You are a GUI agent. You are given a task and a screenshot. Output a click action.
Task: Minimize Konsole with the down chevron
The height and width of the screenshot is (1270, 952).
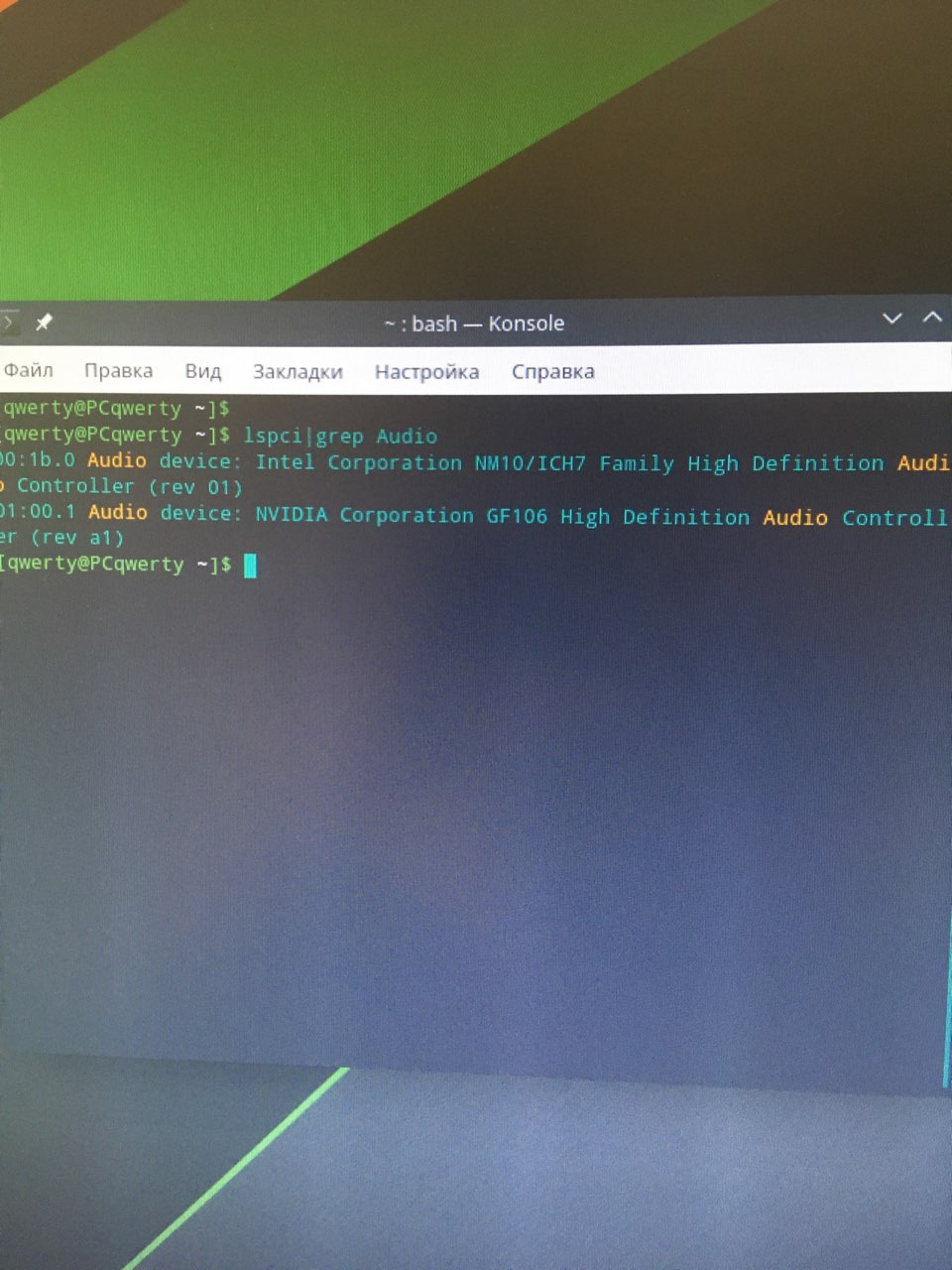[892, 318]
